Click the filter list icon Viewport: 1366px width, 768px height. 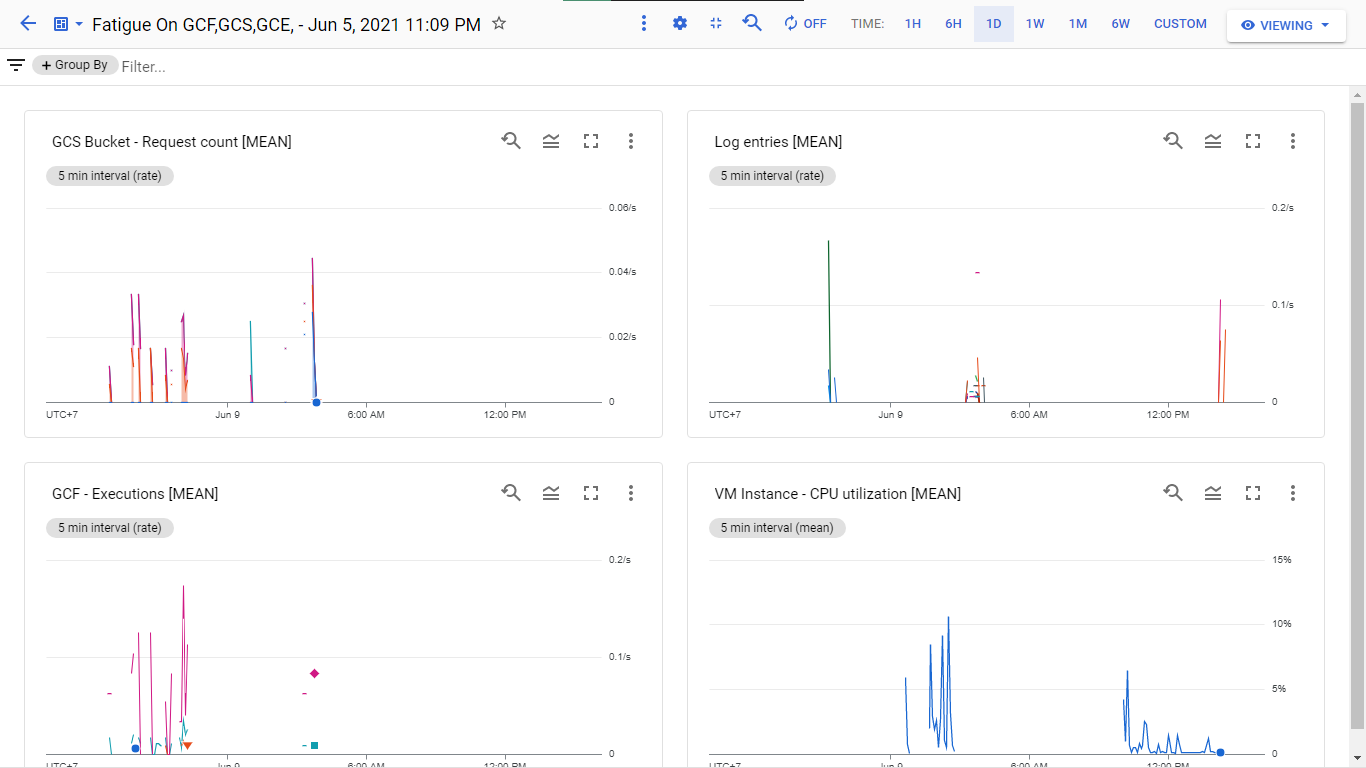click(x=16, y=66)
